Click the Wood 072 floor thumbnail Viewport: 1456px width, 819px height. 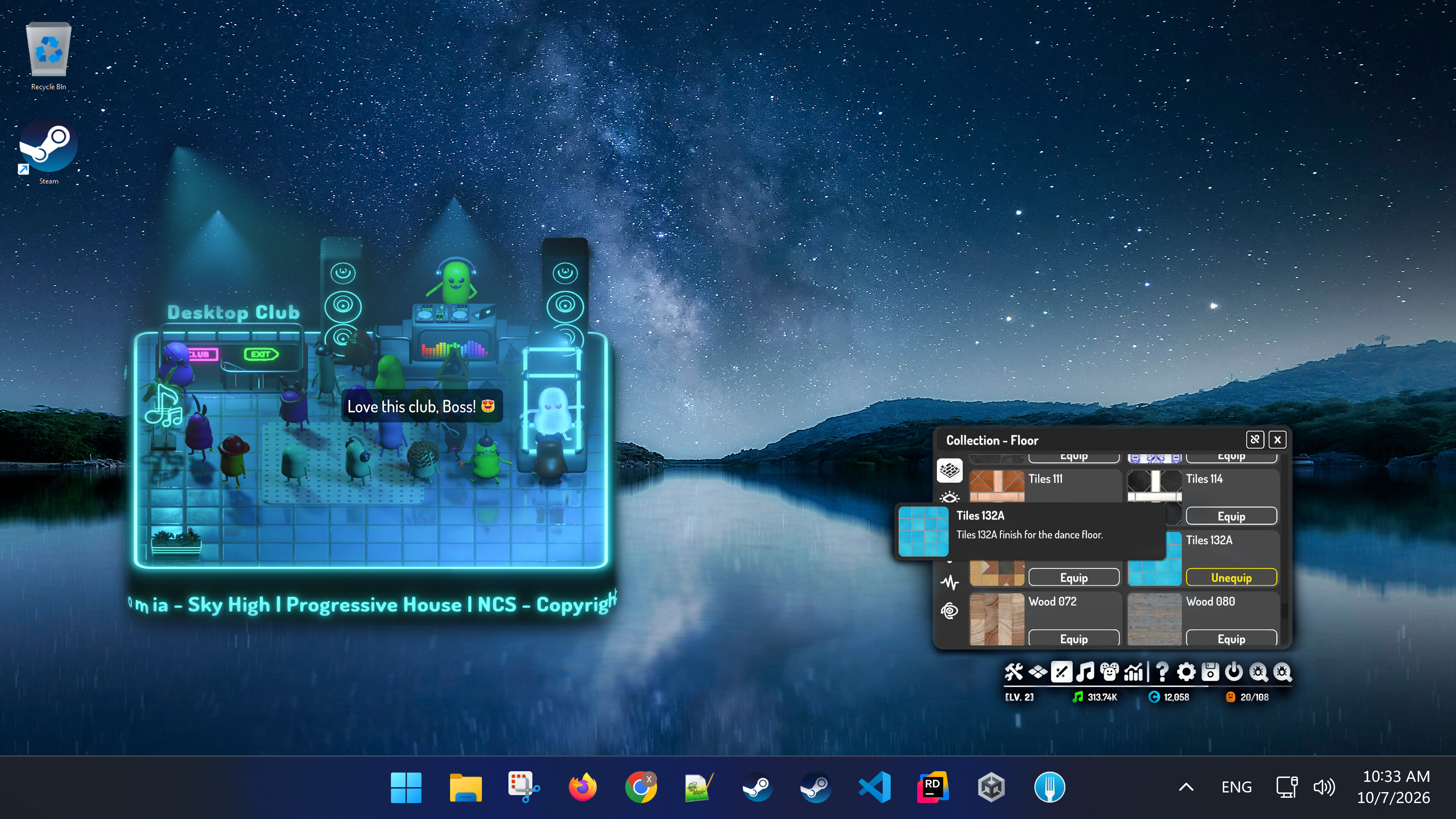997,619
